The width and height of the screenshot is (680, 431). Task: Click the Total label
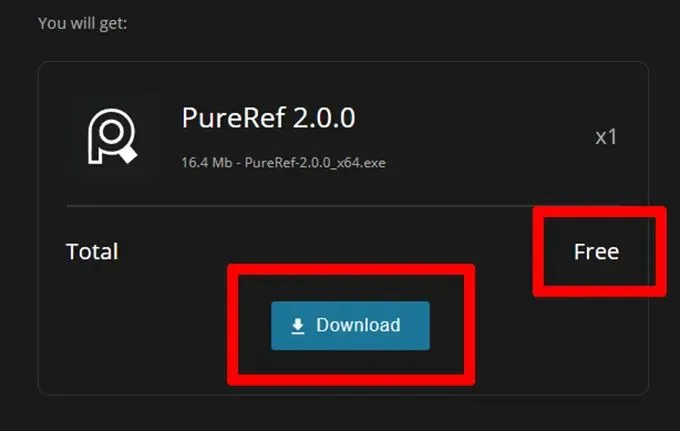92,251
